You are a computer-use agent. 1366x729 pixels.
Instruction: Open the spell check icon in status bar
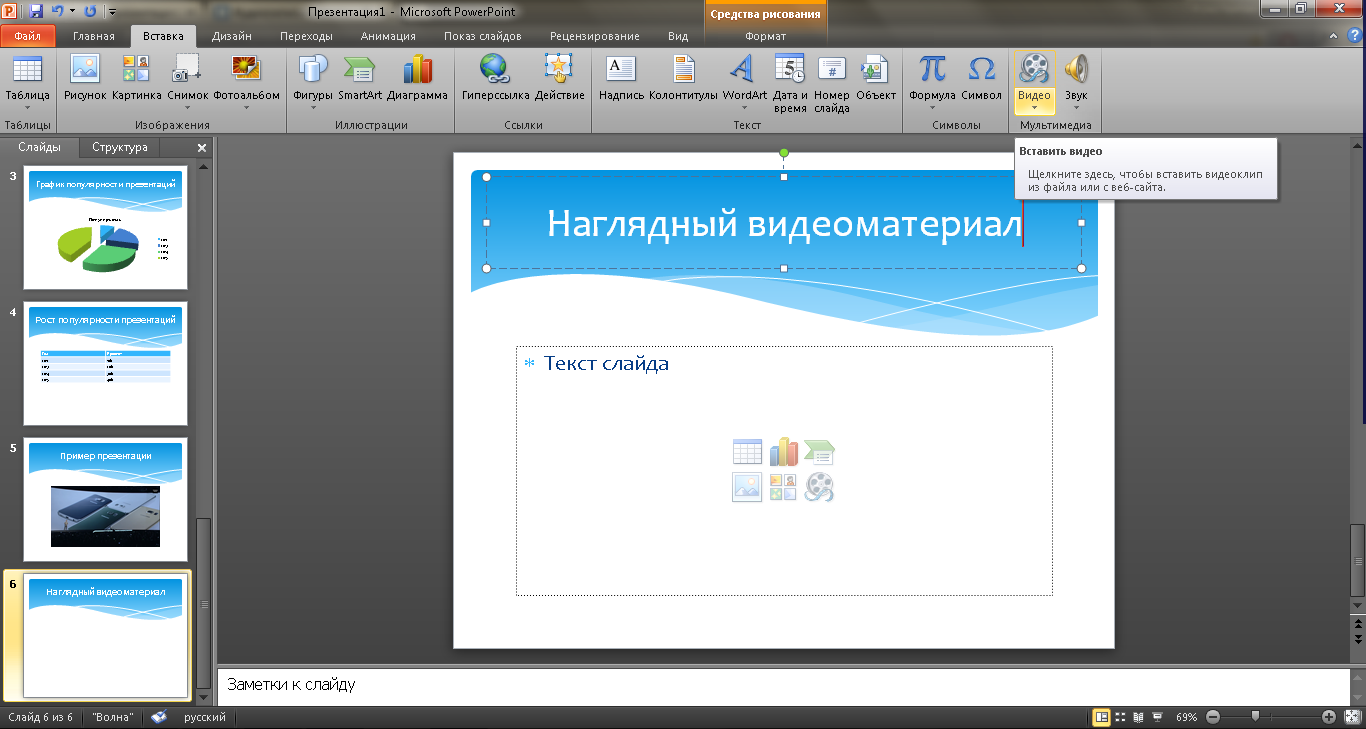(x=159, y=717)
